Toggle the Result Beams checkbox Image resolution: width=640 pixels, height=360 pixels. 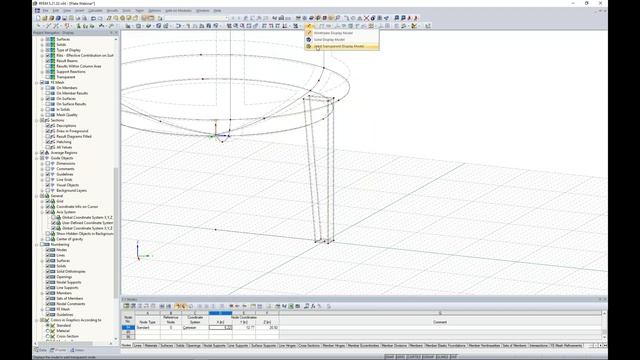coord(47,61)
